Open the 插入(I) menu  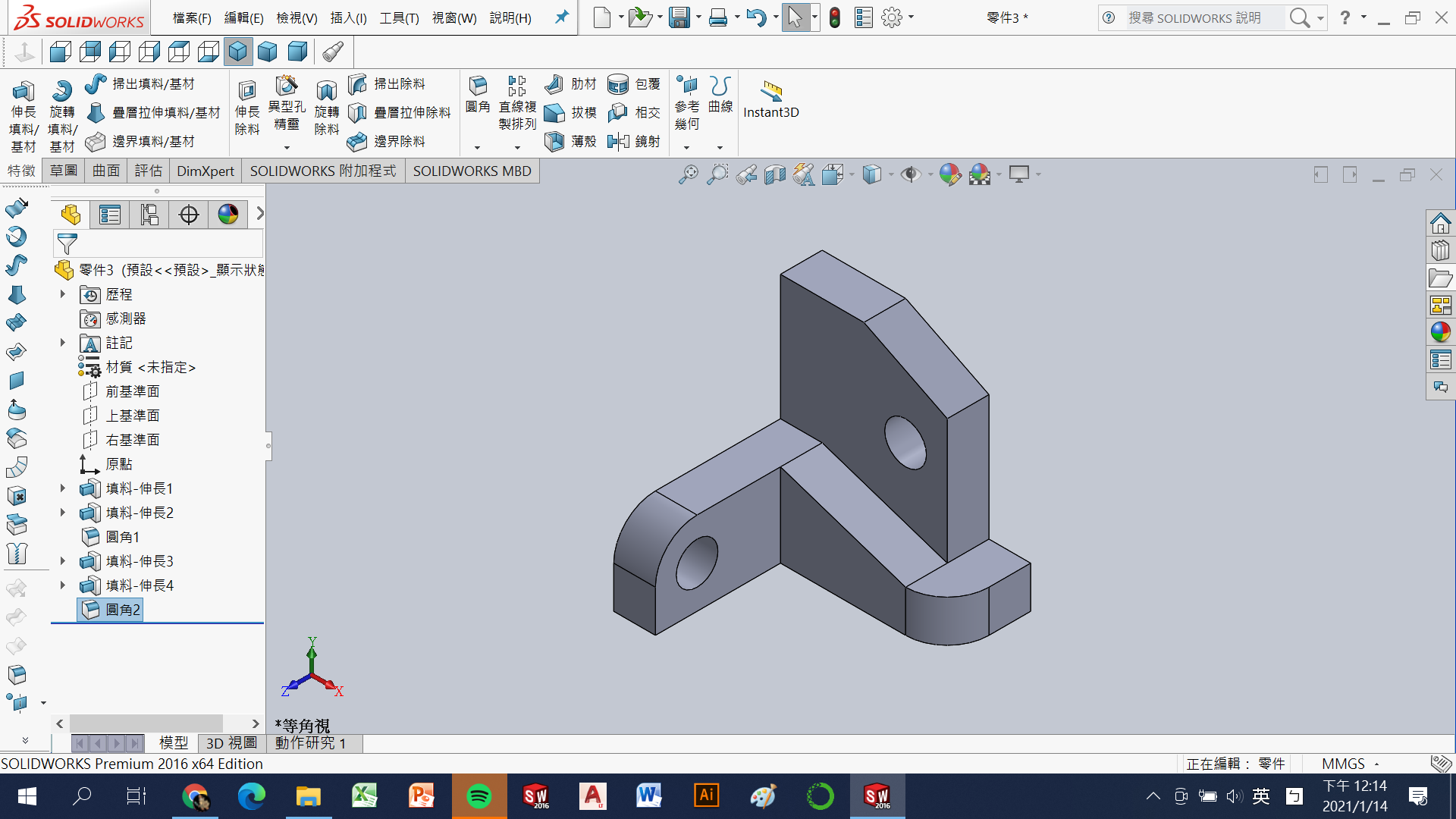348,17
